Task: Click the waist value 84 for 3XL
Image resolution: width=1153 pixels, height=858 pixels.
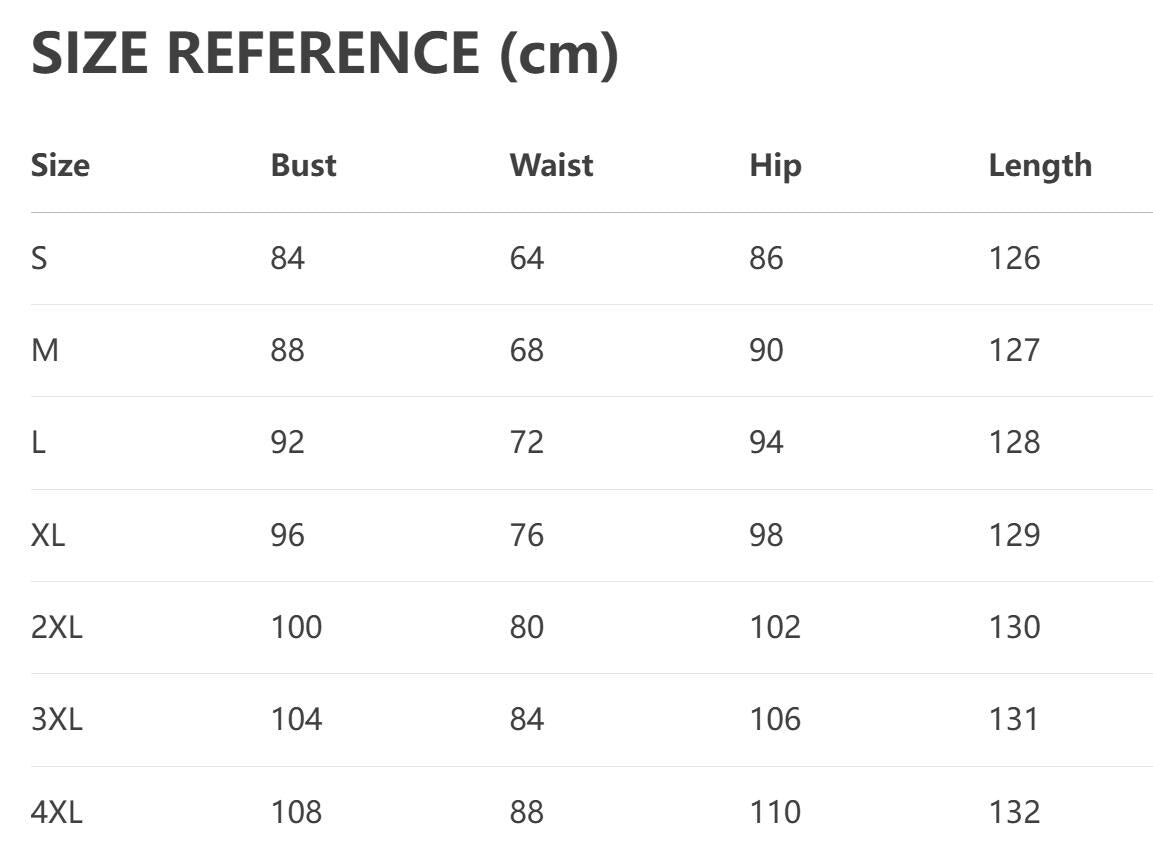Action: pos(527,719)
